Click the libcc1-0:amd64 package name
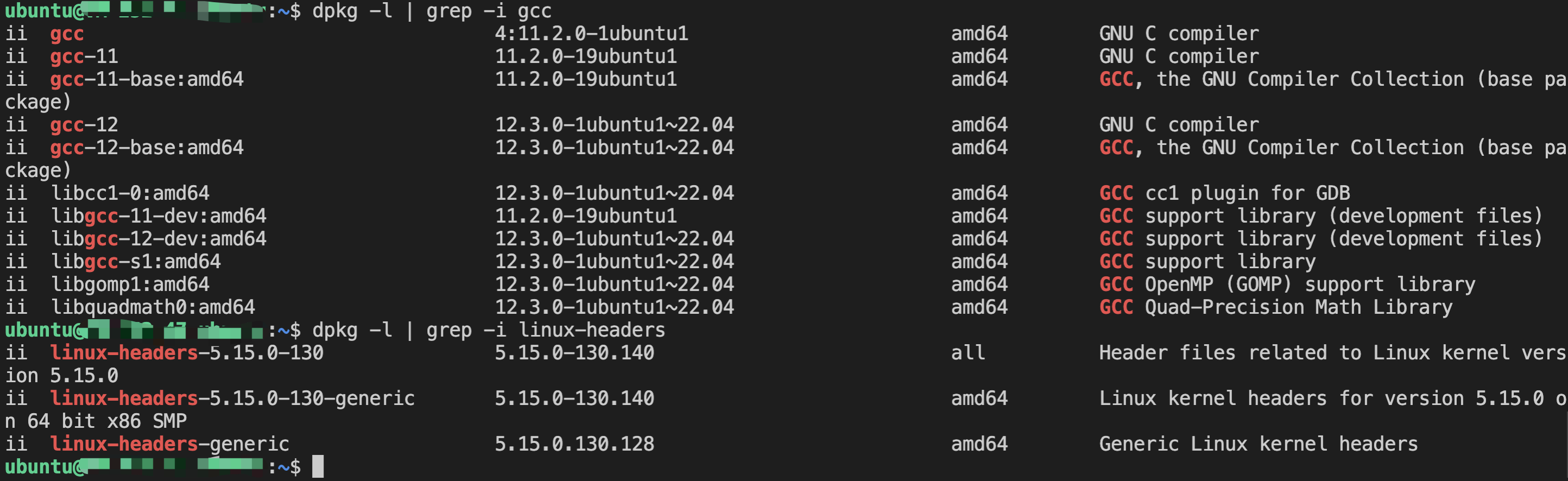Screen dimensions: 1568x481 click(130, 193)
